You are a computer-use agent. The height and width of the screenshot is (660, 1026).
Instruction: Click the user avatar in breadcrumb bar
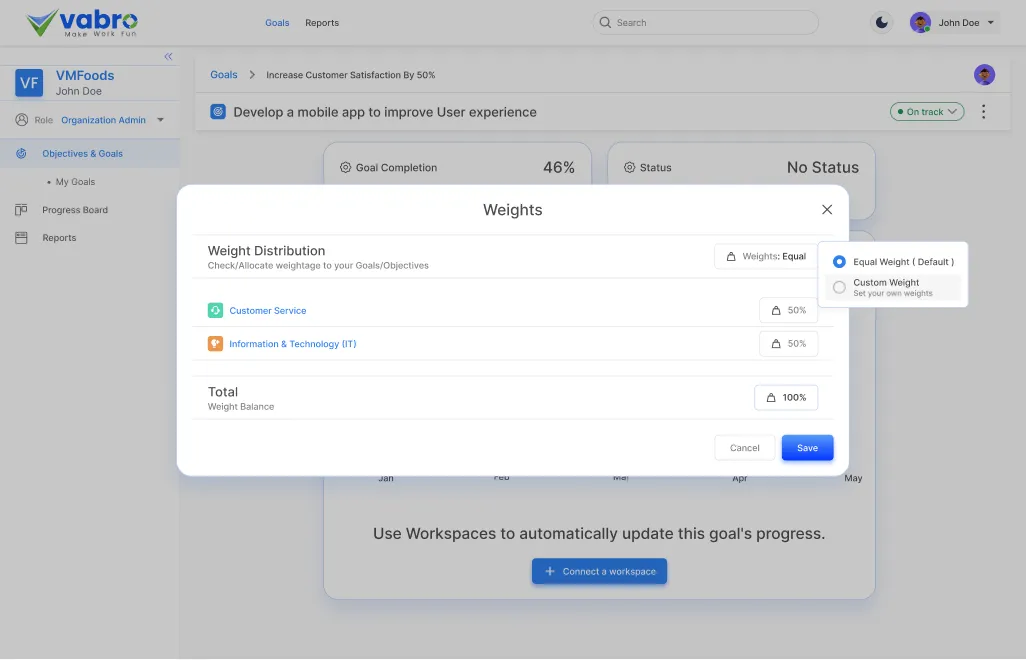coord(984,75)
